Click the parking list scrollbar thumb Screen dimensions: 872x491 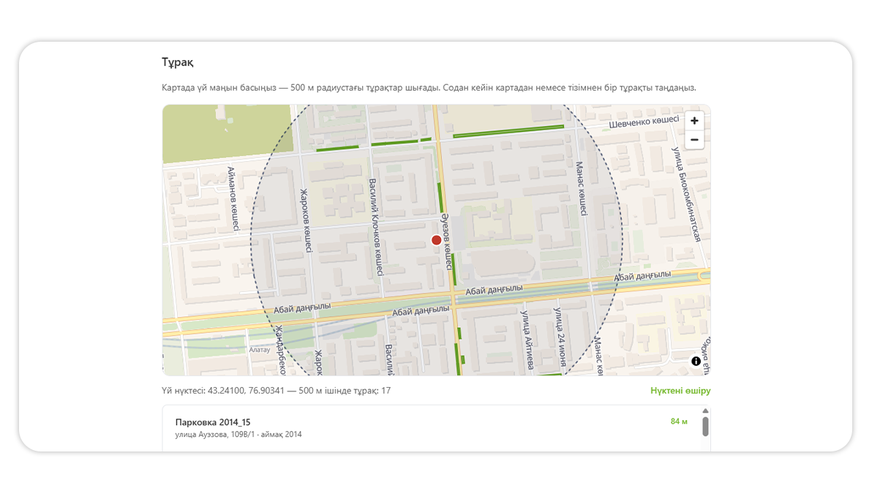[x=705, y=426]
